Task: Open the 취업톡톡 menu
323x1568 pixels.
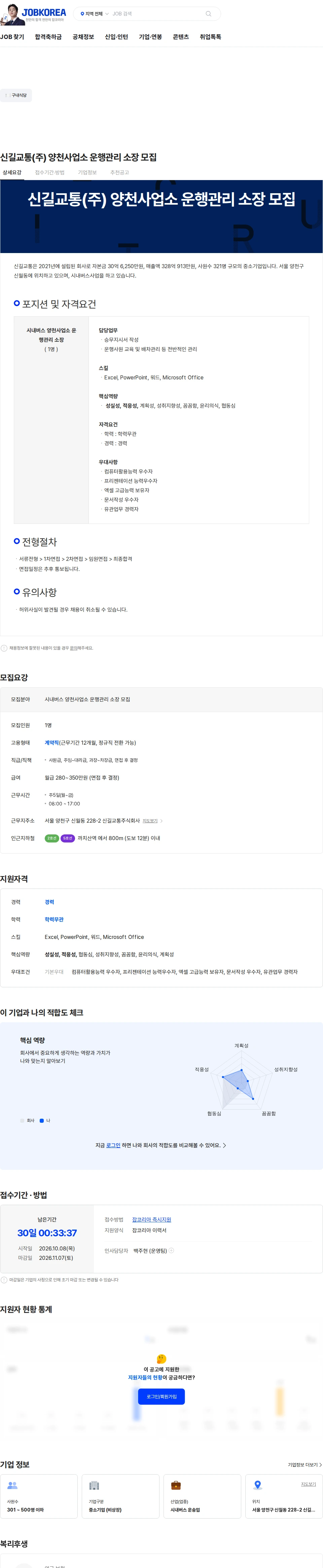Action: 210,37
